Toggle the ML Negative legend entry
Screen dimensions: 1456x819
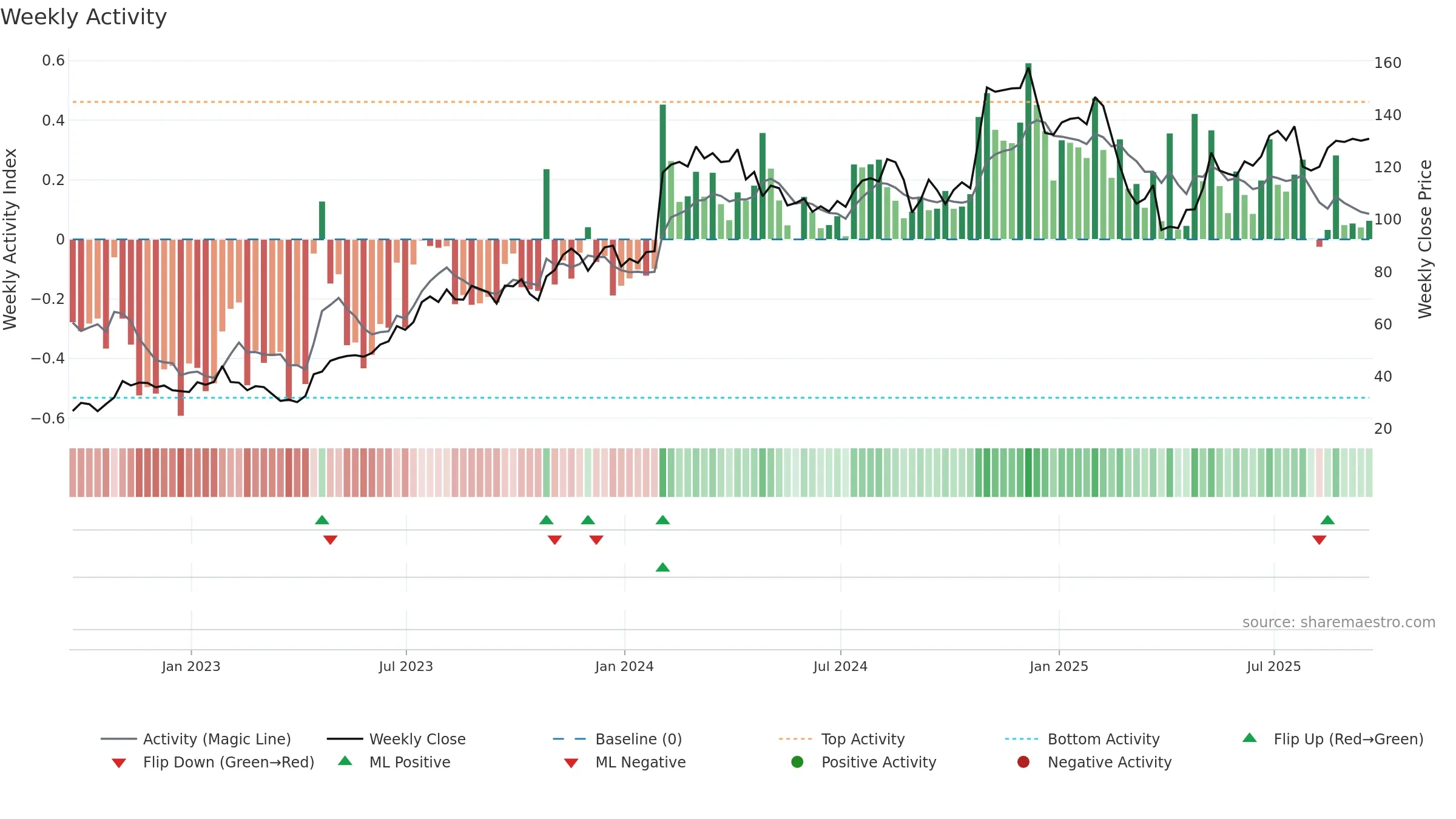pos(625,762)
